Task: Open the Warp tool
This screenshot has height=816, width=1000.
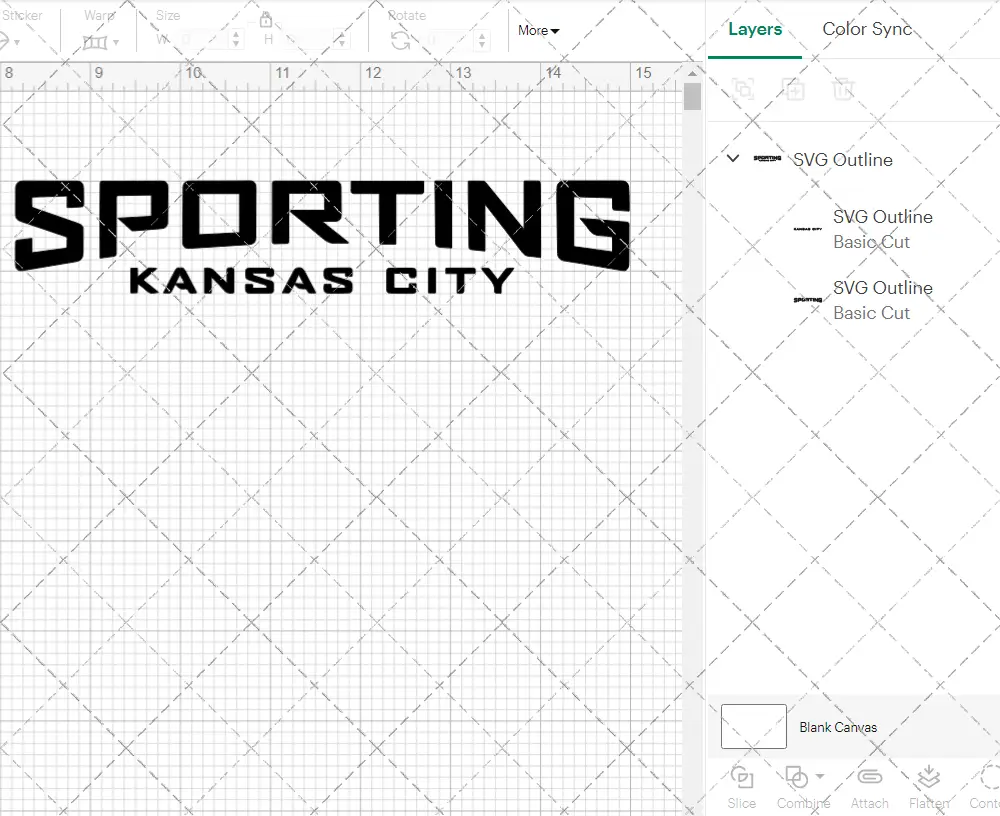Action: [x=97, y=40]
